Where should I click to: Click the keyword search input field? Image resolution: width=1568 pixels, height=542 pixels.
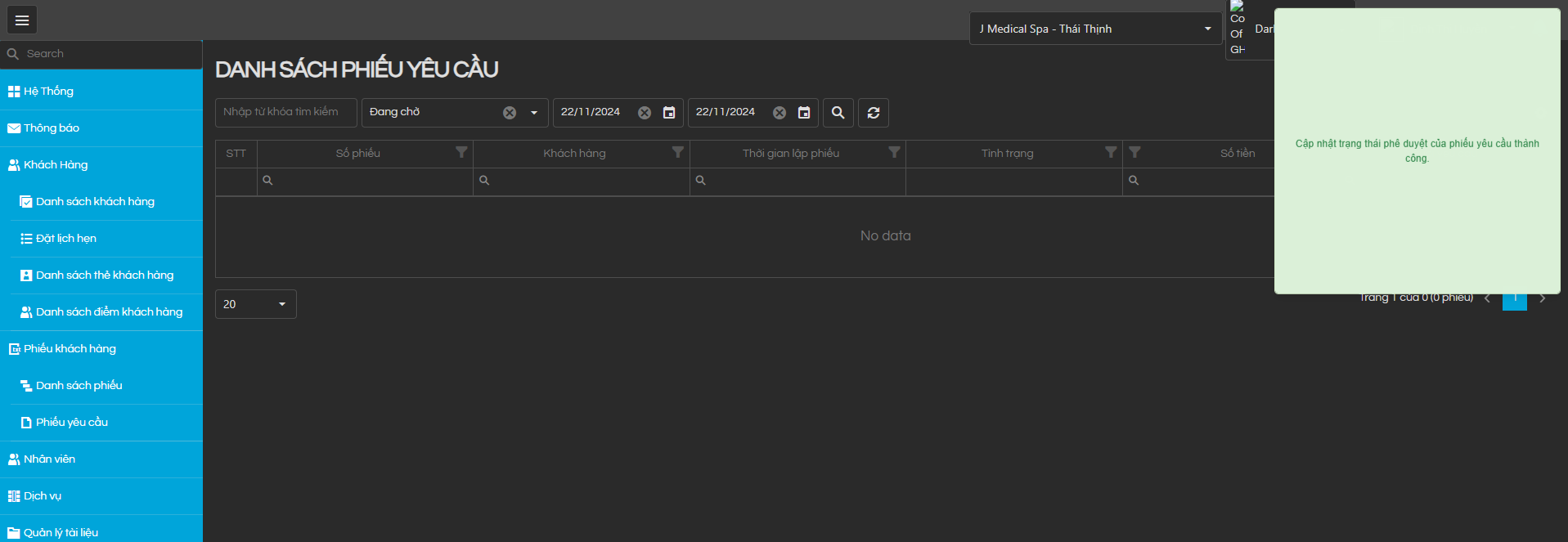pos(285,113)
